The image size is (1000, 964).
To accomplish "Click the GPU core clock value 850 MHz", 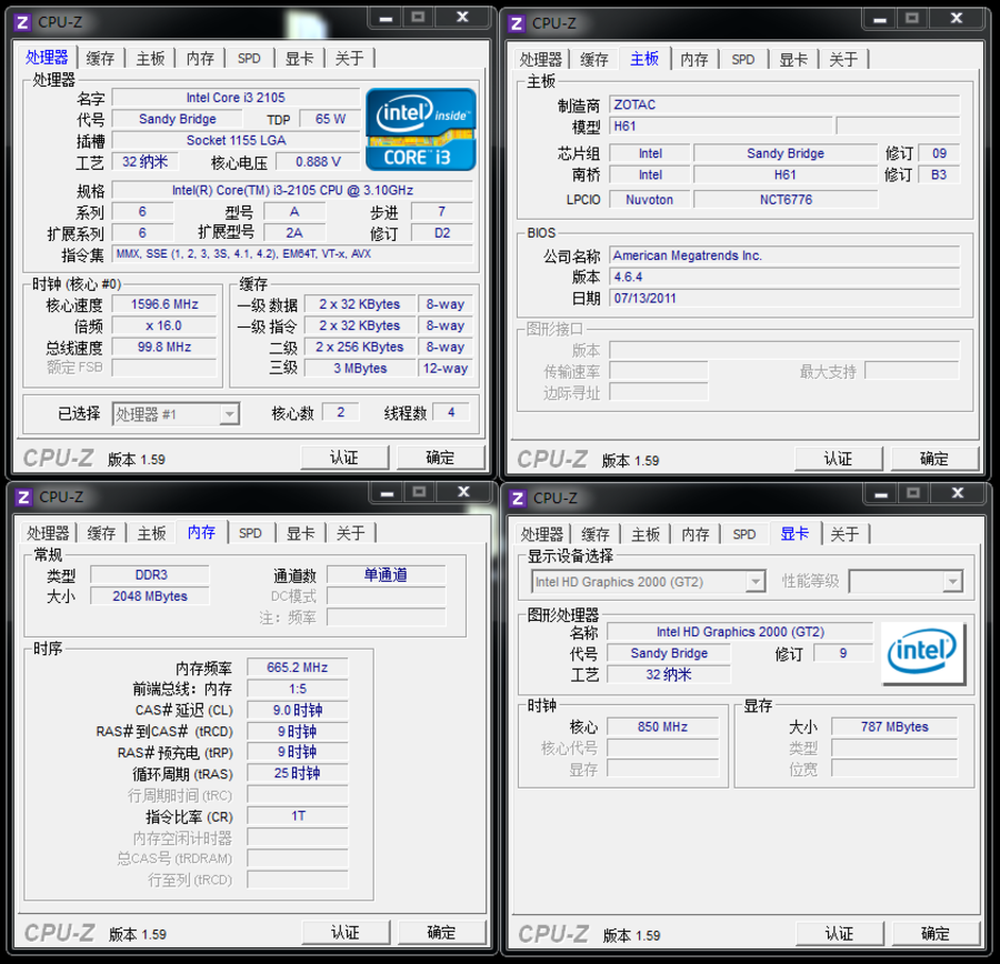I will point(663,727).
